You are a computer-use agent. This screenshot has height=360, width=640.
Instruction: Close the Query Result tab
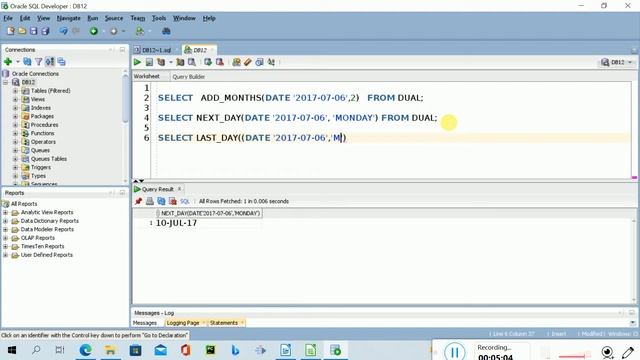pos(180,189)
